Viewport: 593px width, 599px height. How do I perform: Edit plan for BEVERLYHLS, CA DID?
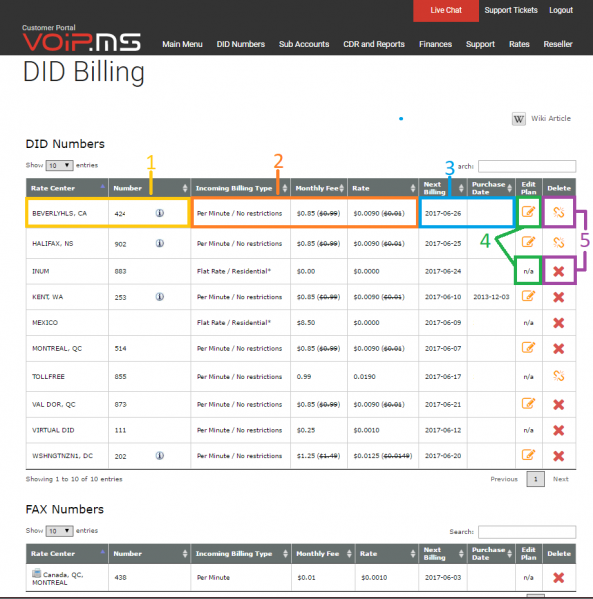[x=528, y=212]
